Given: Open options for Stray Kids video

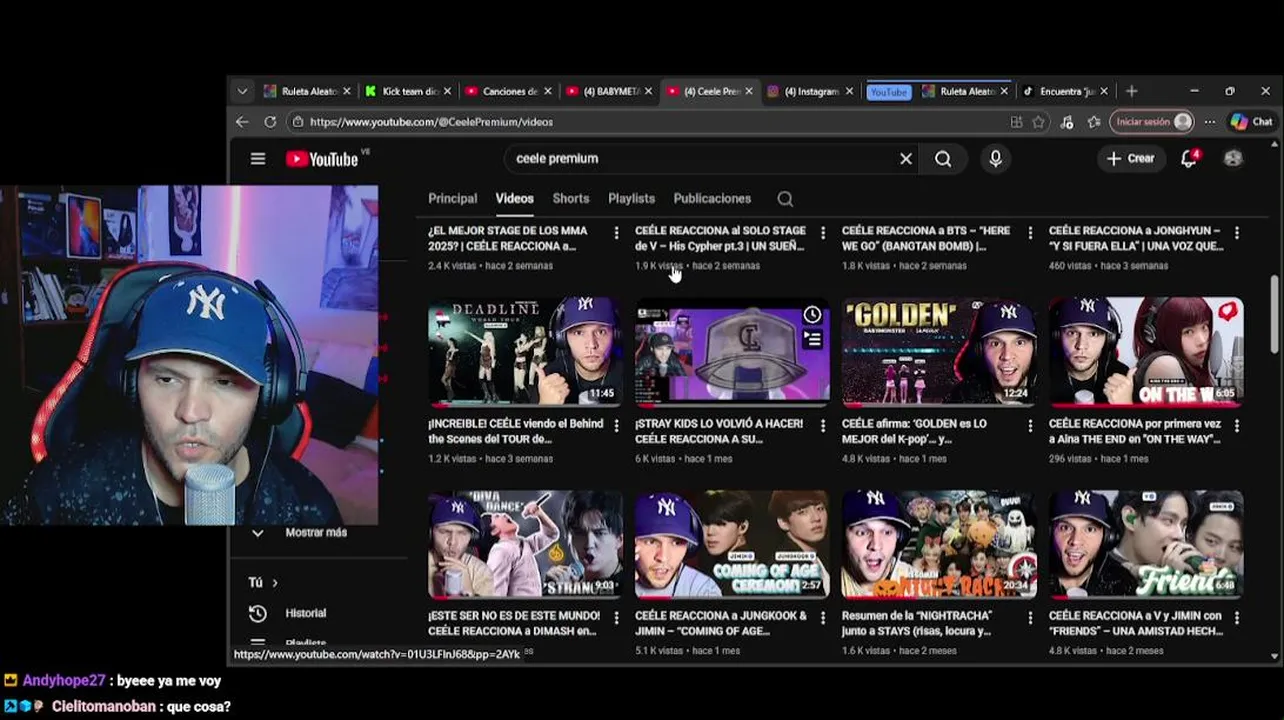Looking at the screenshot, I should tap(823, 426).
